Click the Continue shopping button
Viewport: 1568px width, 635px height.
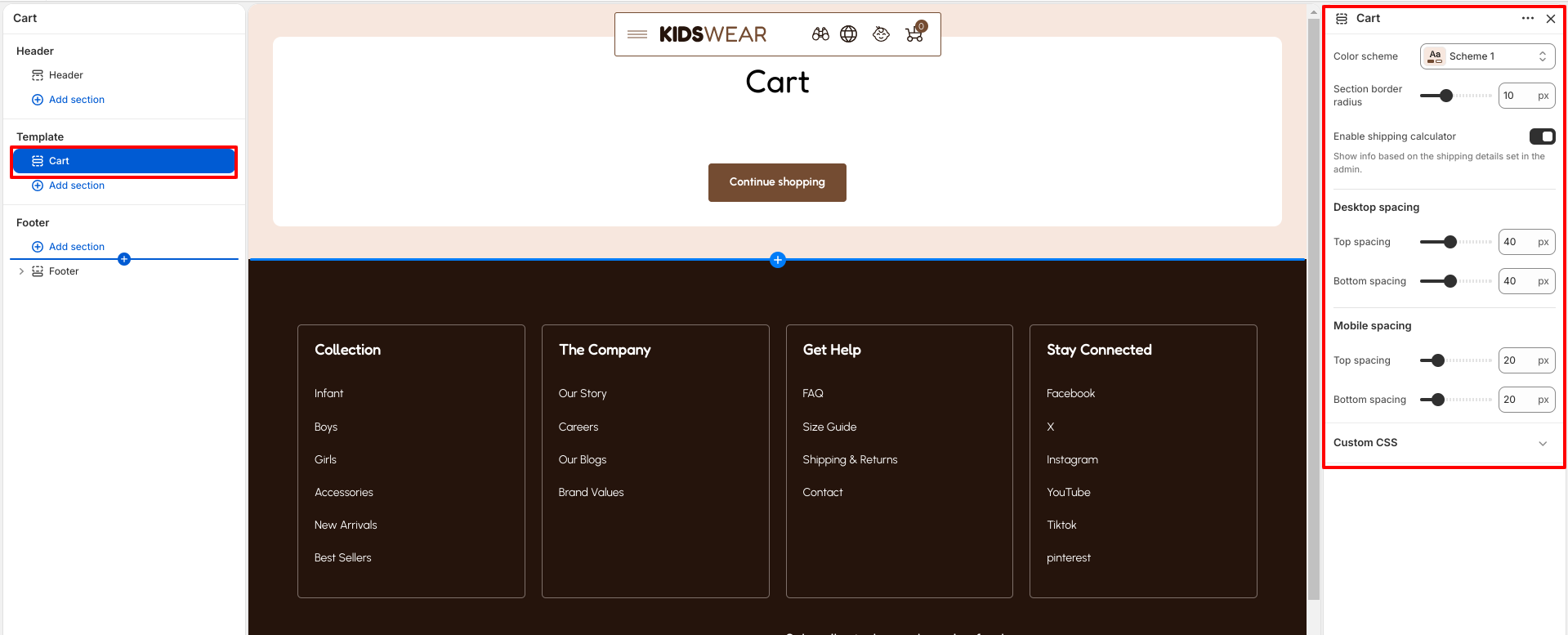pos(777,182)
